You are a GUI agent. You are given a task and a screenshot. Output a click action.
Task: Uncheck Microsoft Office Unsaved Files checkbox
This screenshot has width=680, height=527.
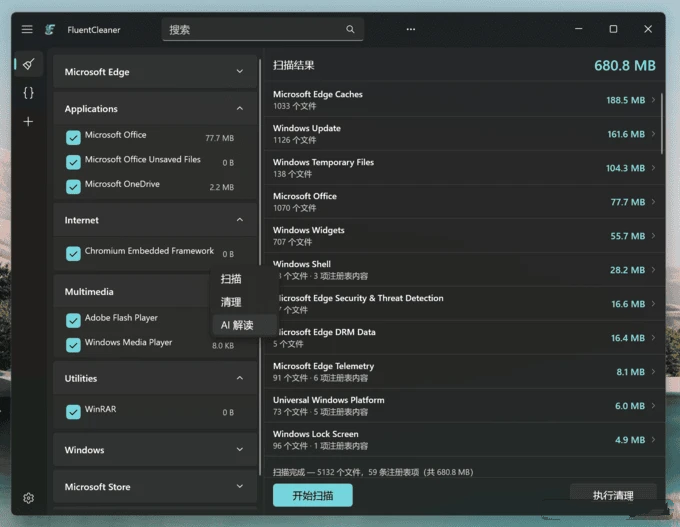(x=73, y=162)
